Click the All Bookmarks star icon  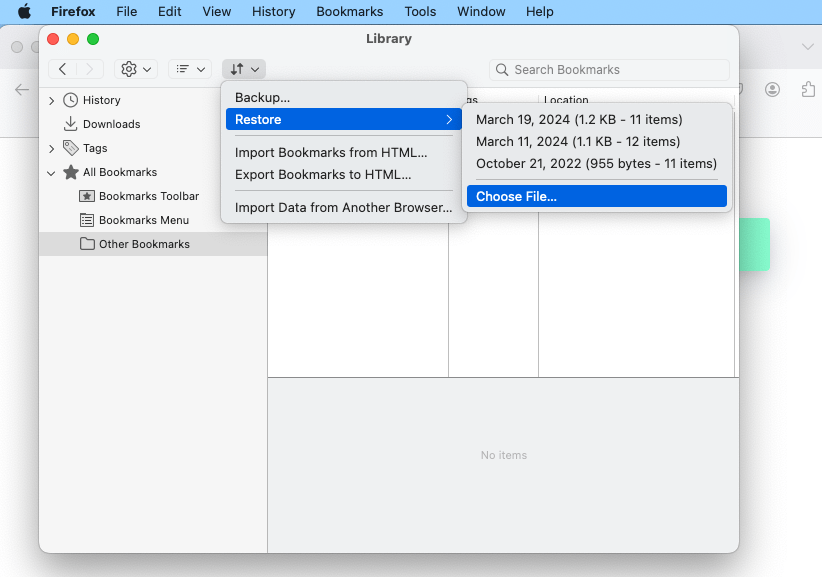pos(72,172)
